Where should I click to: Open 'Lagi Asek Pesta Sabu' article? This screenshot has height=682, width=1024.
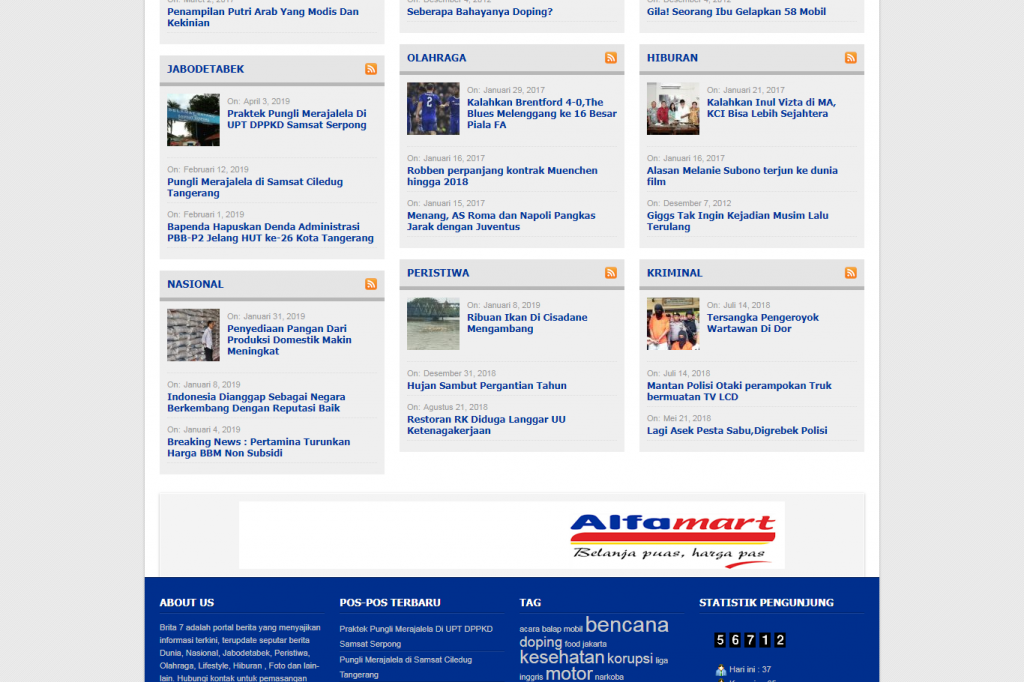tap(737, 431)
